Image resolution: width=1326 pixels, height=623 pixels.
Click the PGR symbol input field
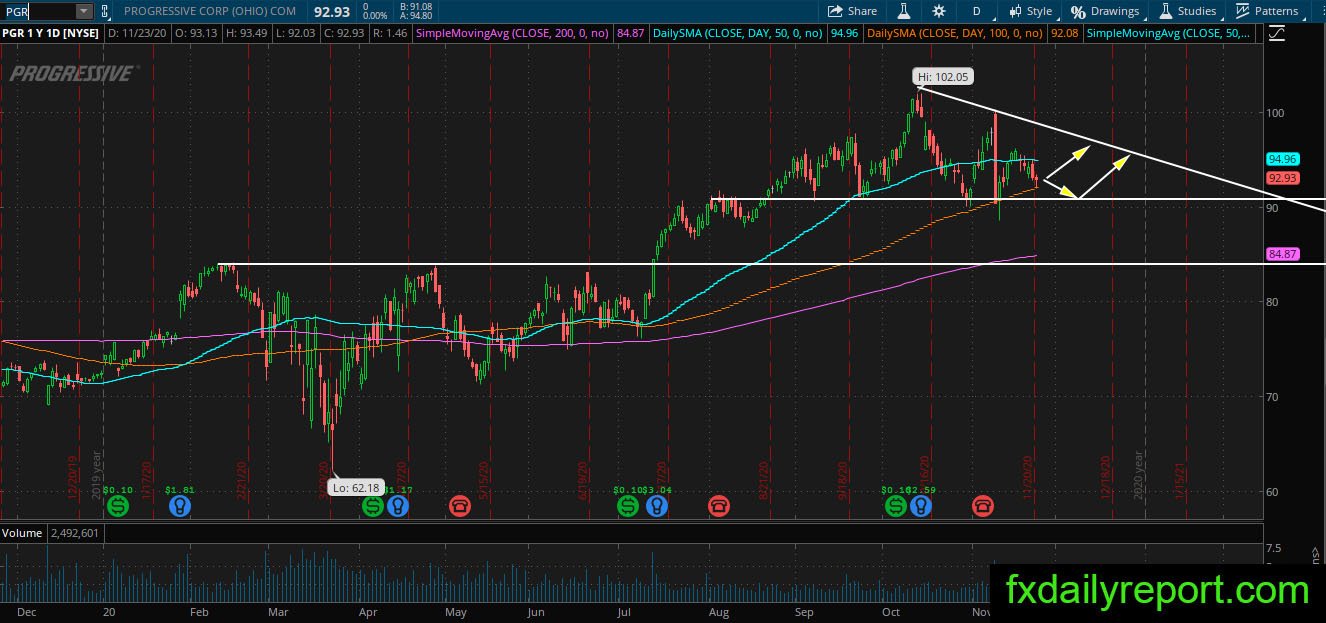[x=37, y=11]
